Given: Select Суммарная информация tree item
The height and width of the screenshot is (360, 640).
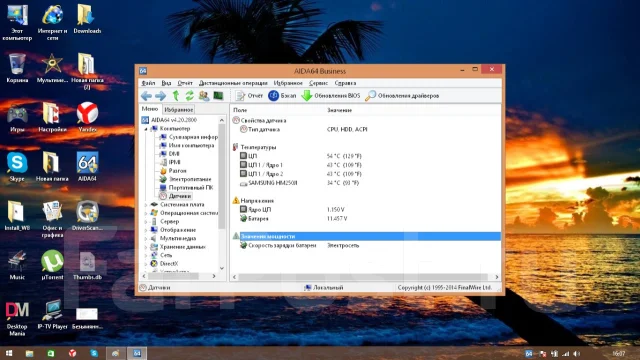Looking at the screenshot, I should 189,137.
